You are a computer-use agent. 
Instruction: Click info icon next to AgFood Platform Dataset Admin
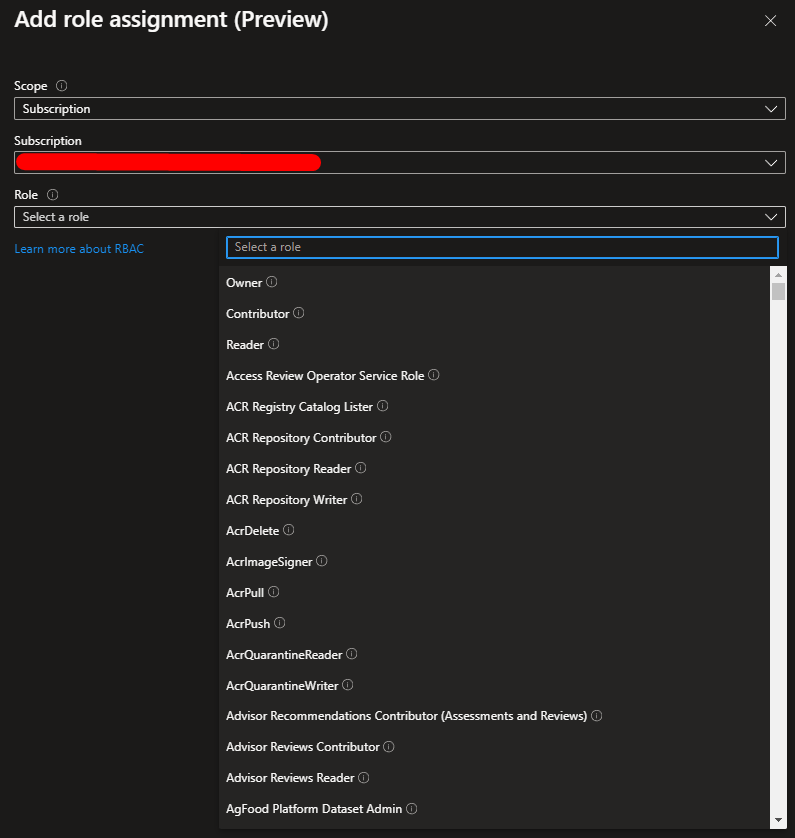tap(412, 809)
